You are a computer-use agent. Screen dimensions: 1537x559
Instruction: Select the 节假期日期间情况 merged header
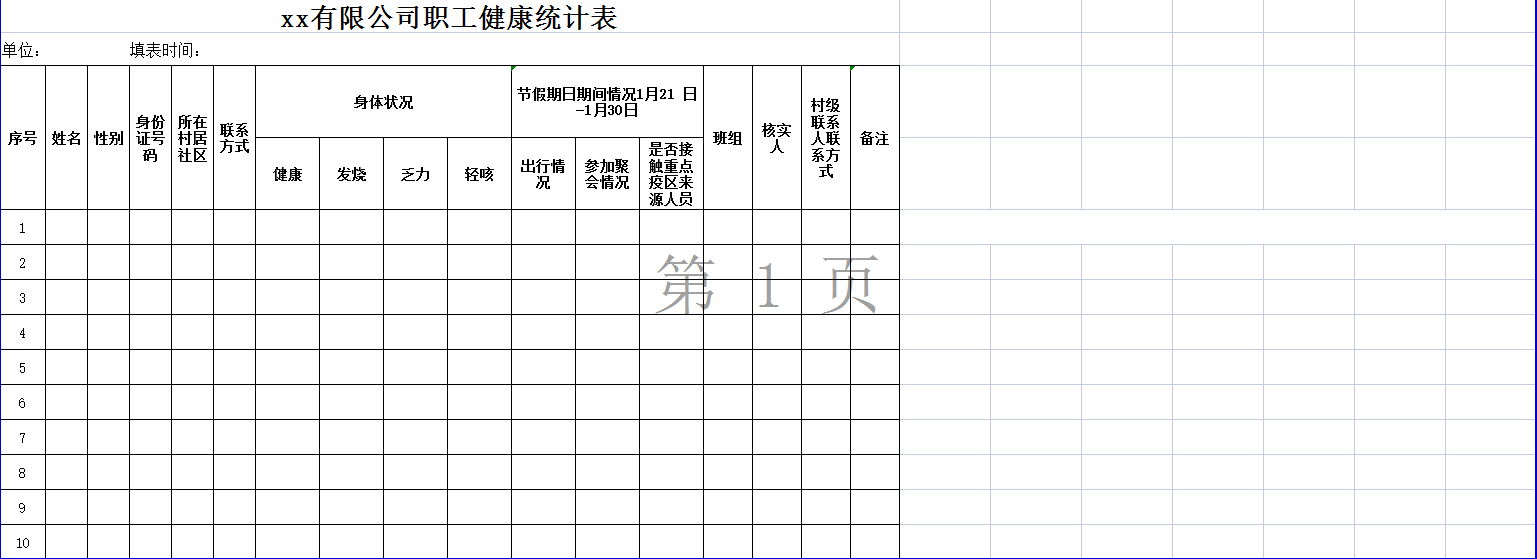point(608,102)
